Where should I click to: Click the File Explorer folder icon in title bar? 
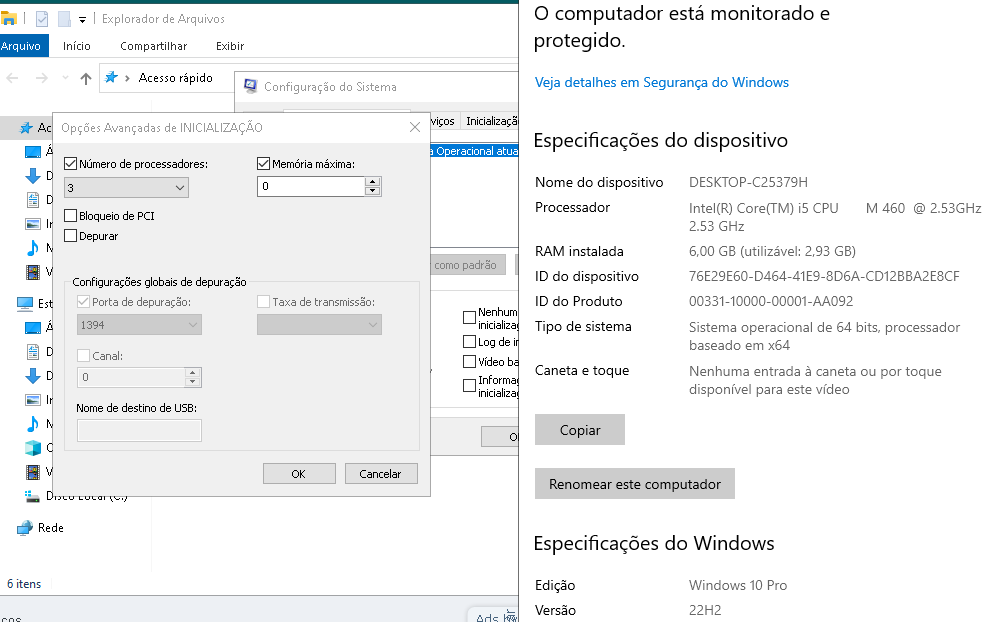(x=8, y=19)
